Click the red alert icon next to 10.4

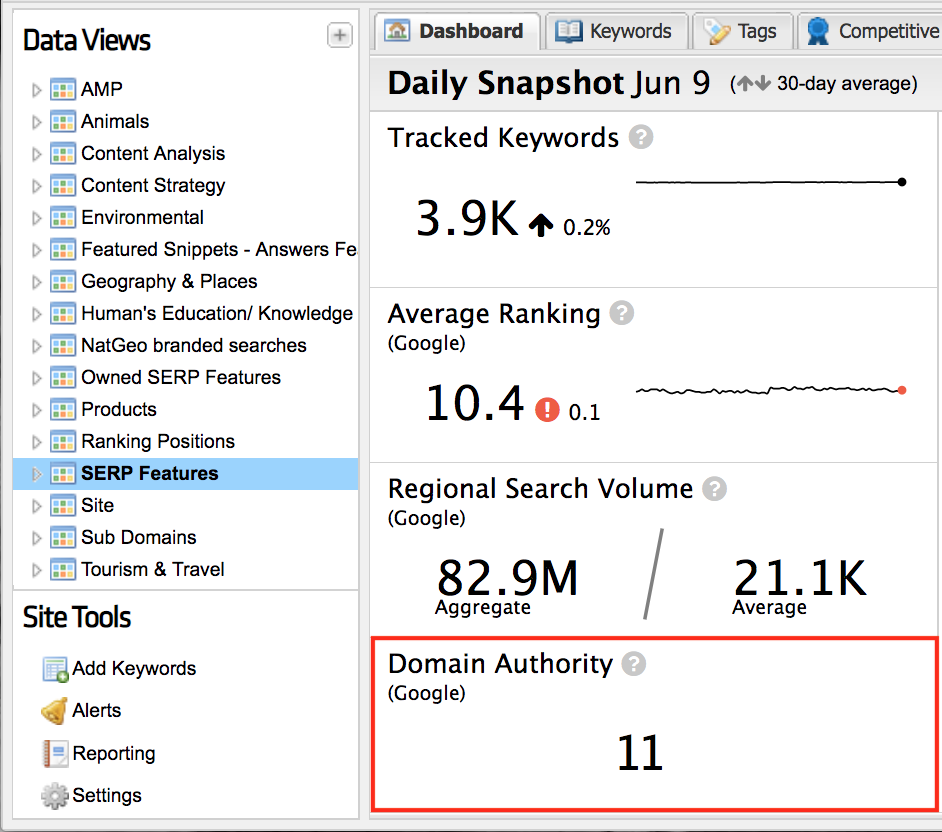pos(547,409)
